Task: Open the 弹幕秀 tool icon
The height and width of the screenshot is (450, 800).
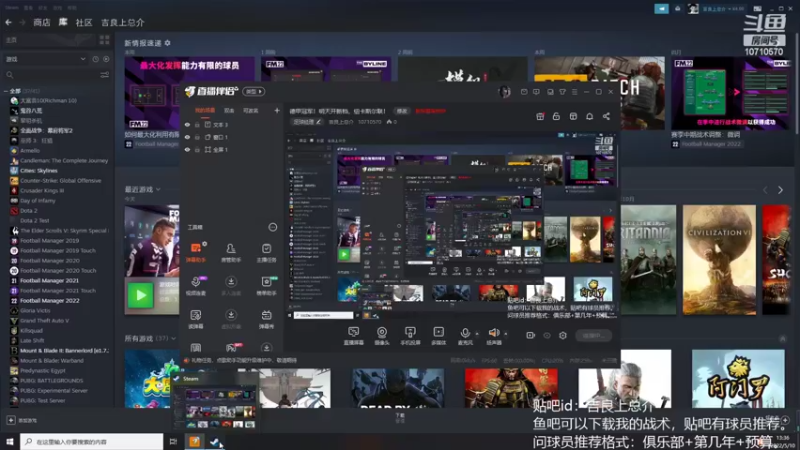Action: pos(266,315)
